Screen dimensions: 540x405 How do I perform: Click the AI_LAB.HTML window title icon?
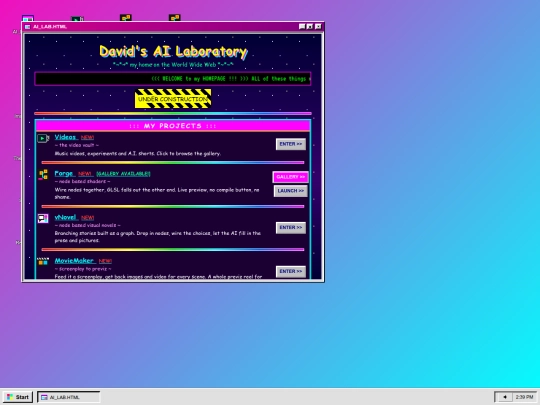(27, 27)
